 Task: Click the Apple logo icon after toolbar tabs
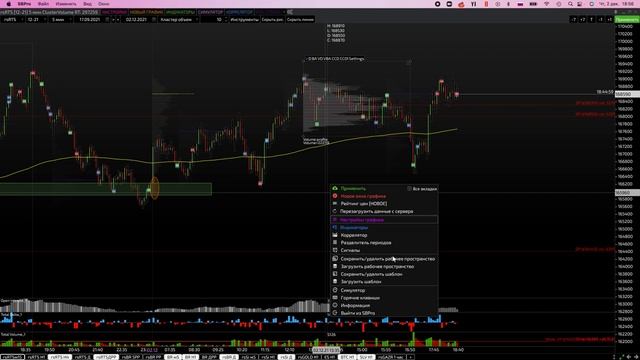[290, 12]
